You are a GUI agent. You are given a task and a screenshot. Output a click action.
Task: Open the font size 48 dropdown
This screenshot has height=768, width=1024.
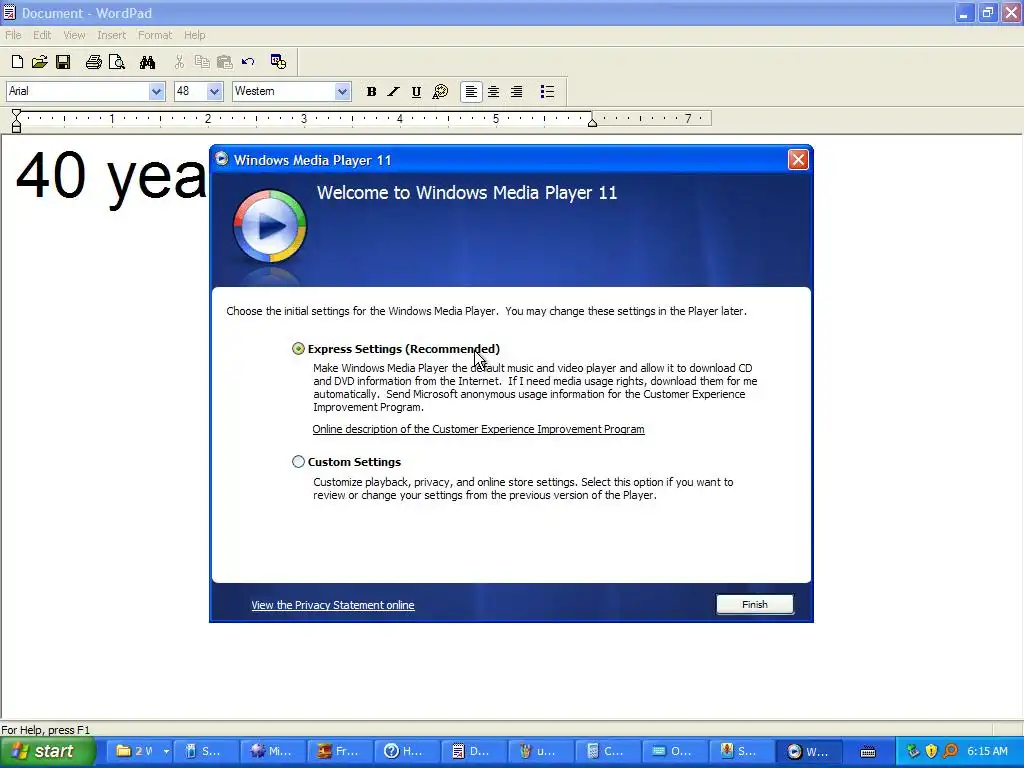click(214, 91)
